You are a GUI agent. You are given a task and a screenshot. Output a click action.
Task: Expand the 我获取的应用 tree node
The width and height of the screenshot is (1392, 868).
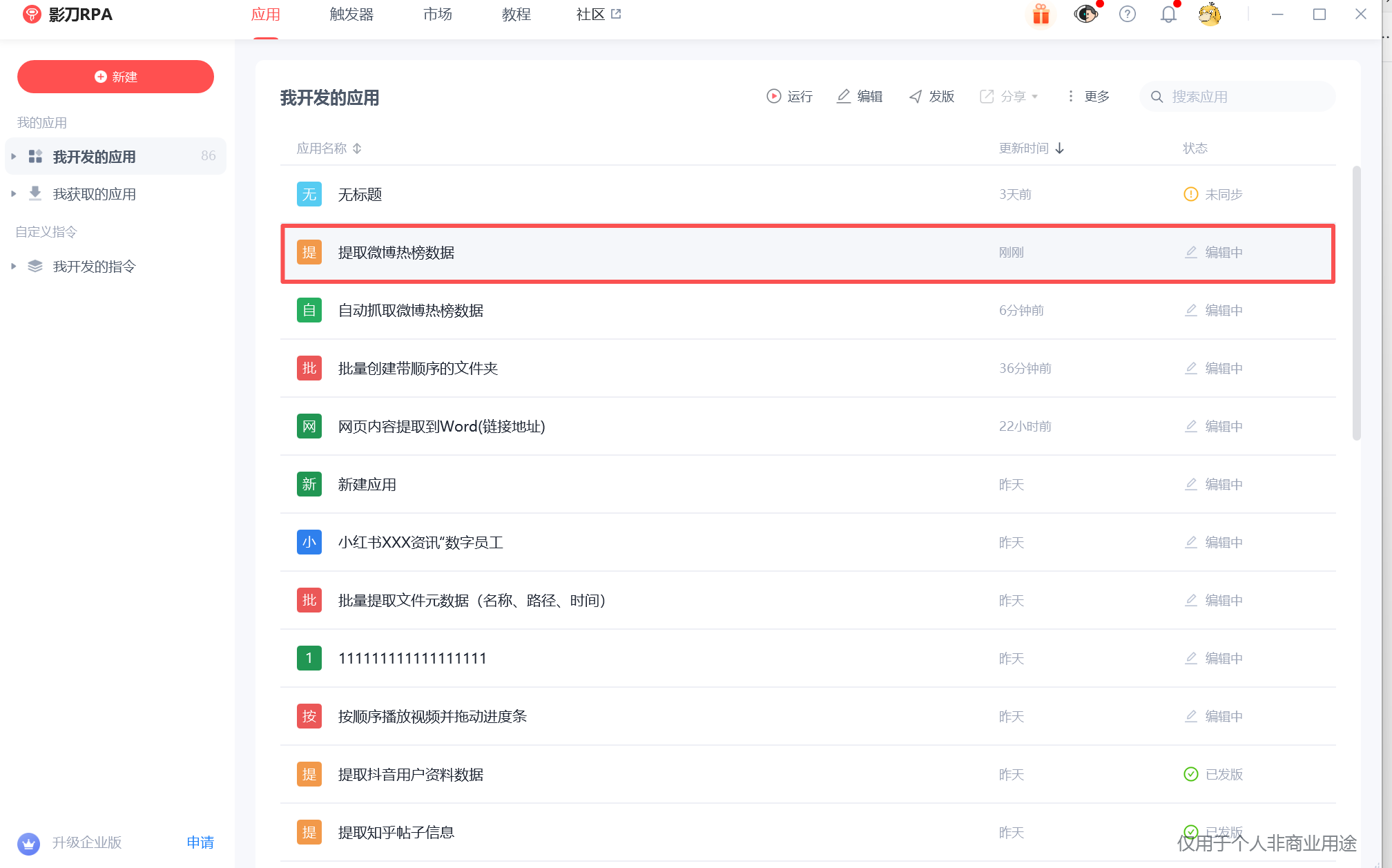(14, 194)
